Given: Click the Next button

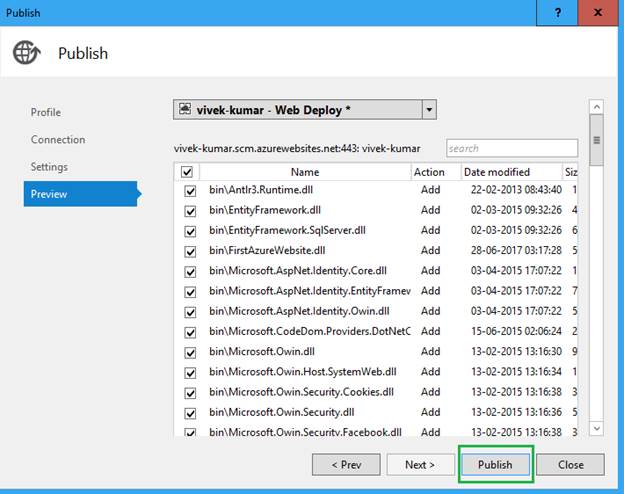Looking at the screenshot, I should (x=420, y=465).
